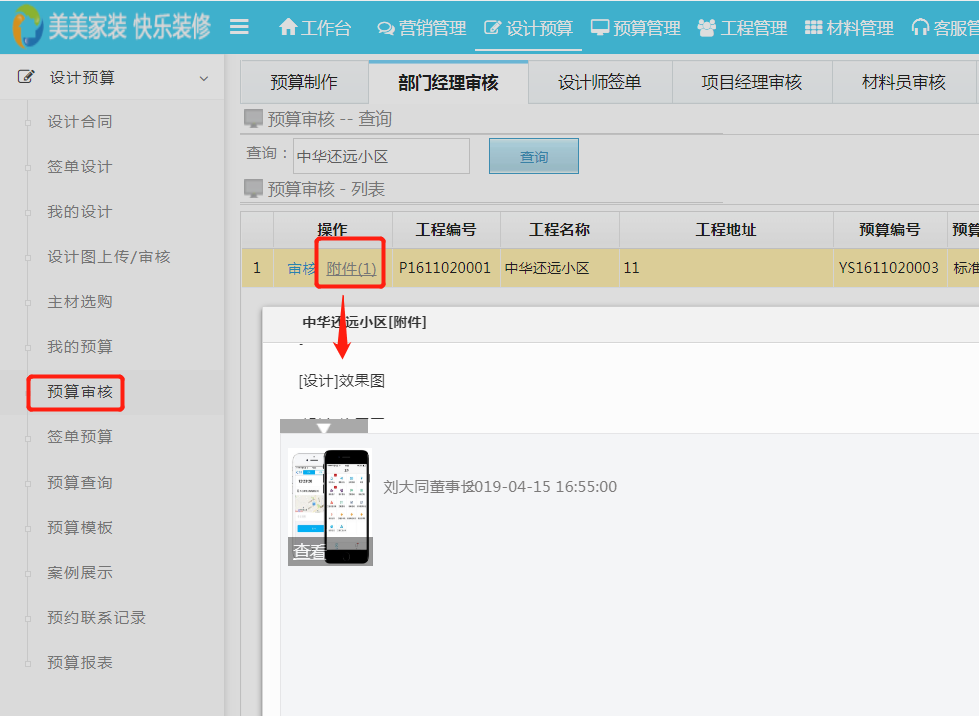The height and width of the screenshot is (716, 979).
Task: View the phone effect image thumbnail
Action: click(x=329, y=505)
